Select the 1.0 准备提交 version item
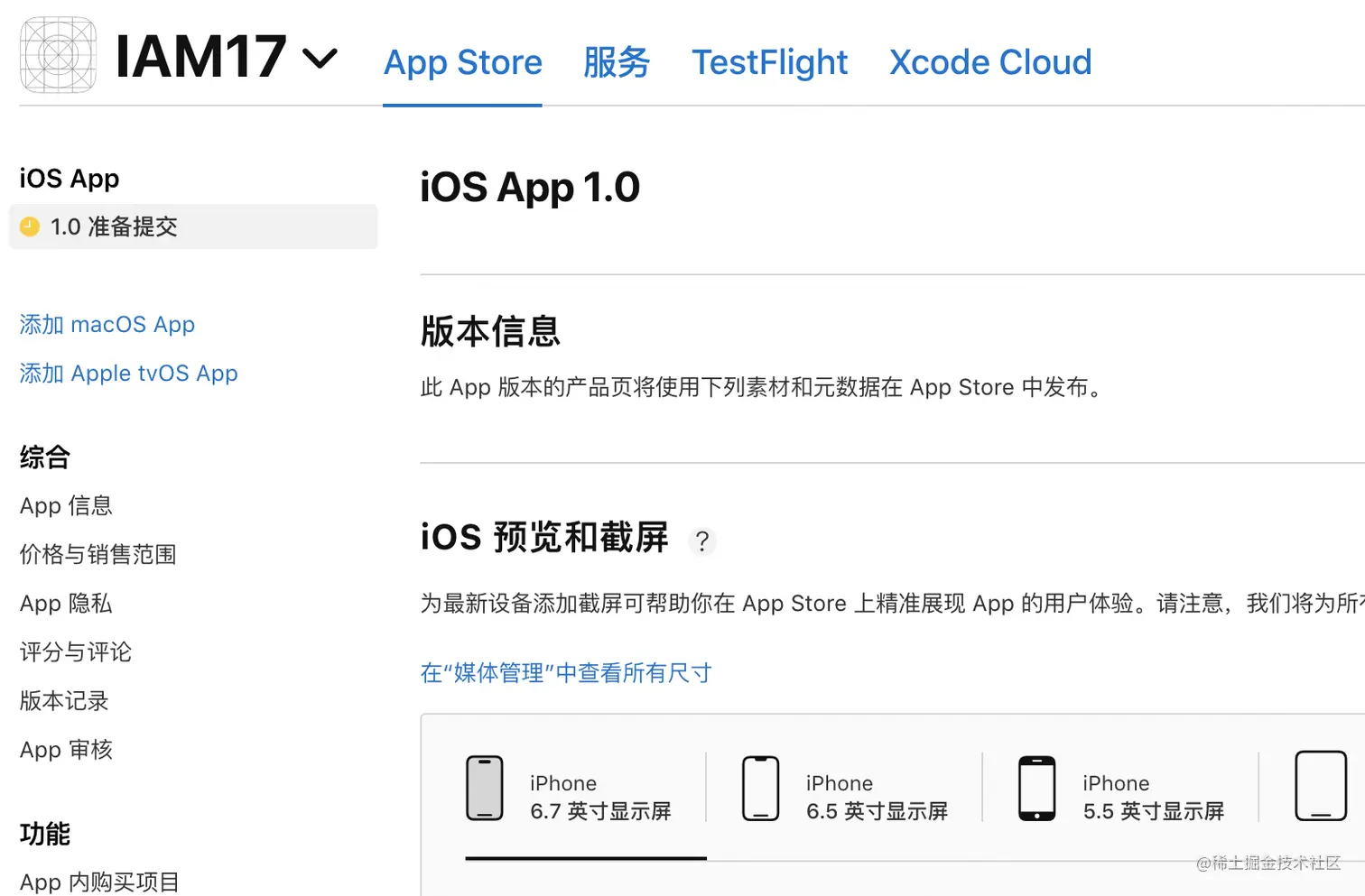Screen dimensions: 1365x896 click(x=193, y=226)
